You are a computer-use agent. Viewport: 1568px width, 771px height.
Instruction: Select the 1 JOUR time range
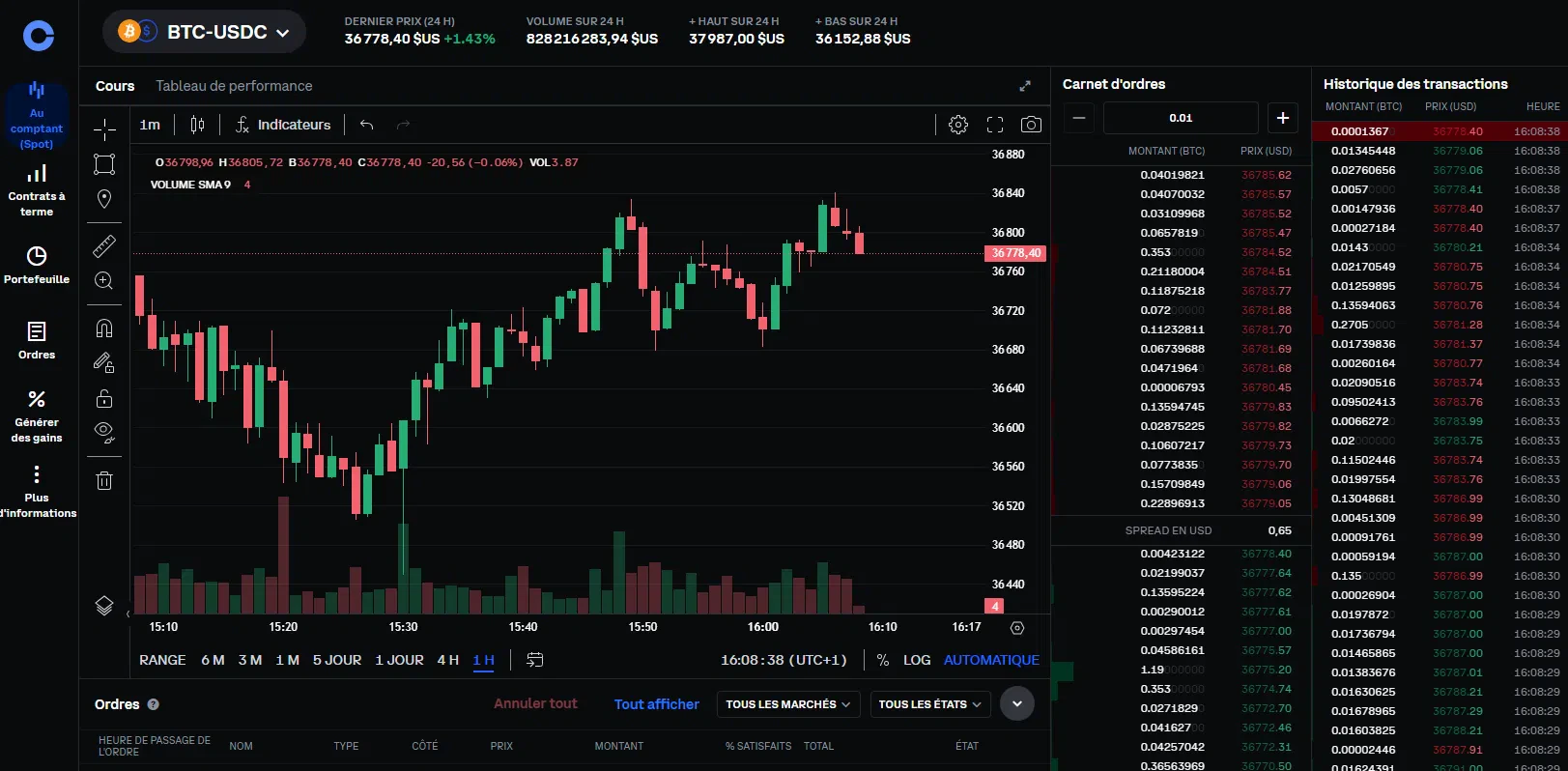(x=399, y=660)
